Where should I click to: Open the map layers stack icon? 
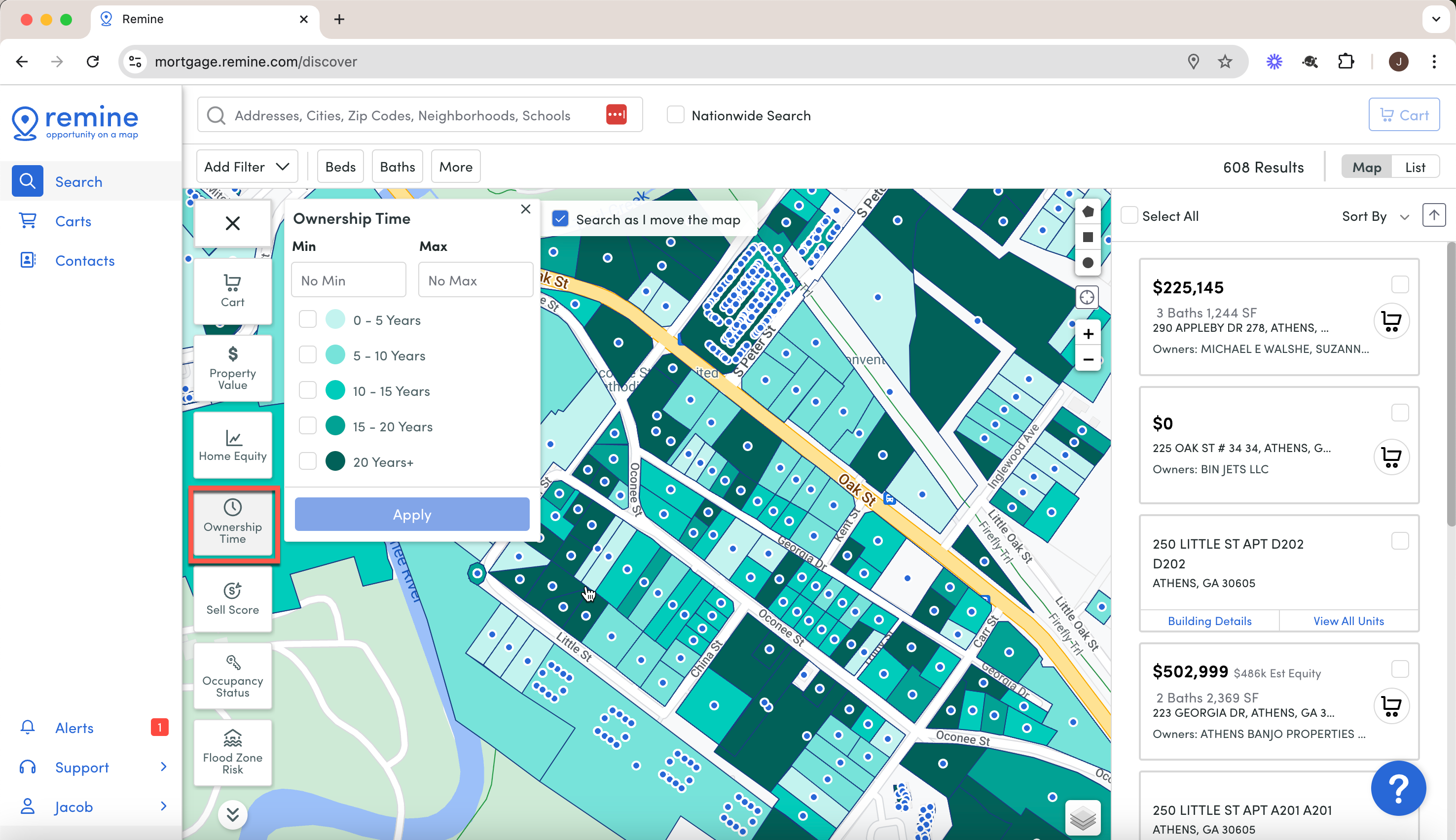point(1083,817)
